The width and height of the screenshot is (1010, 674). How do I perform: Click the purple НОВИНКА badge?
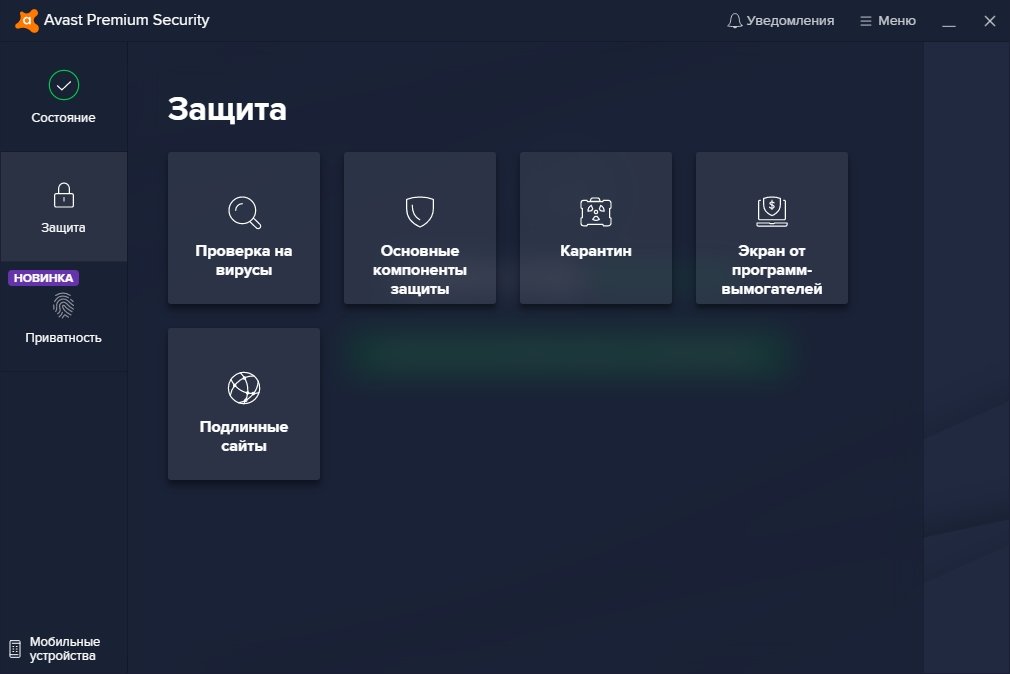pyautogui.click(x=44, y=278)
